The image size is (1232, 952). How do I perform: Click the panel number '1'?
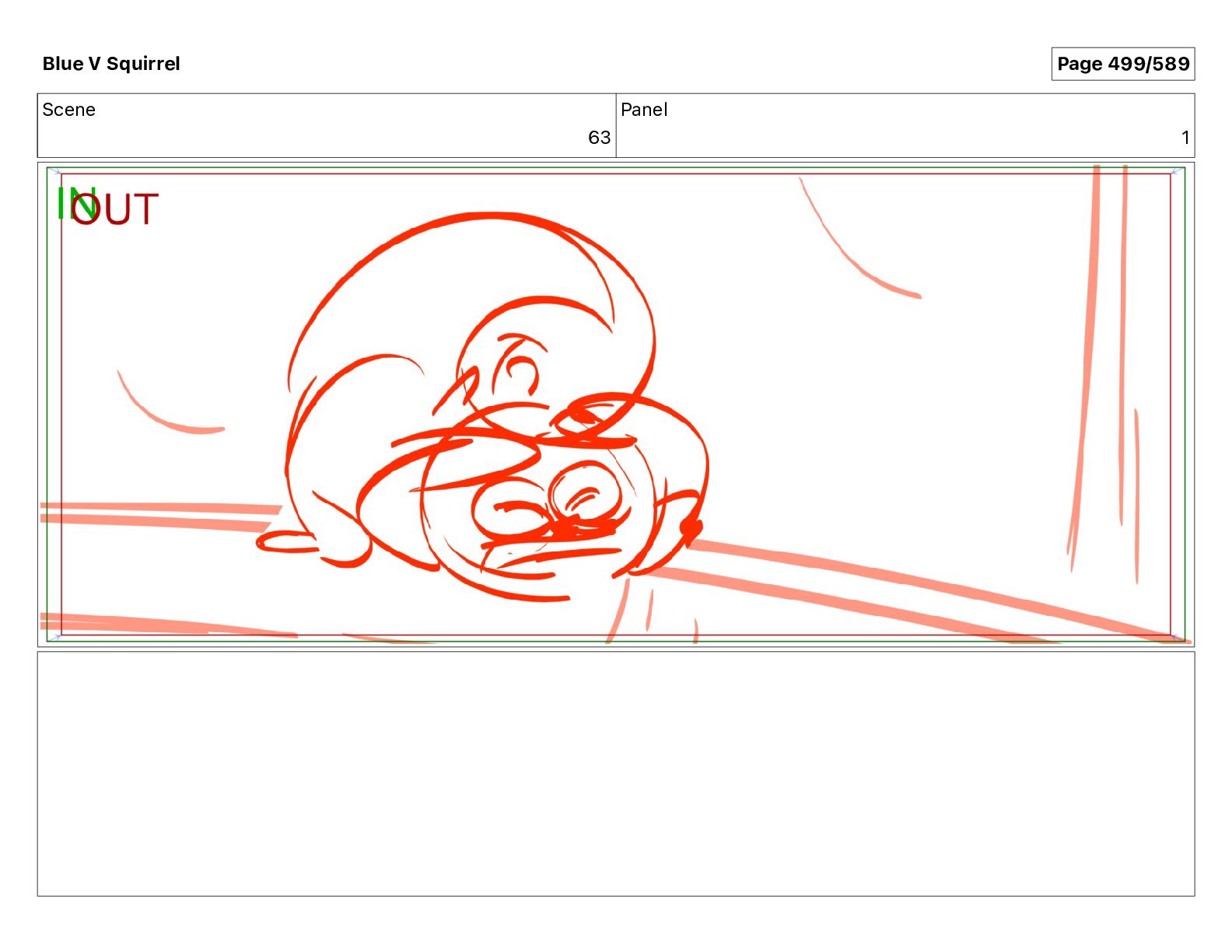(1185, 138)
